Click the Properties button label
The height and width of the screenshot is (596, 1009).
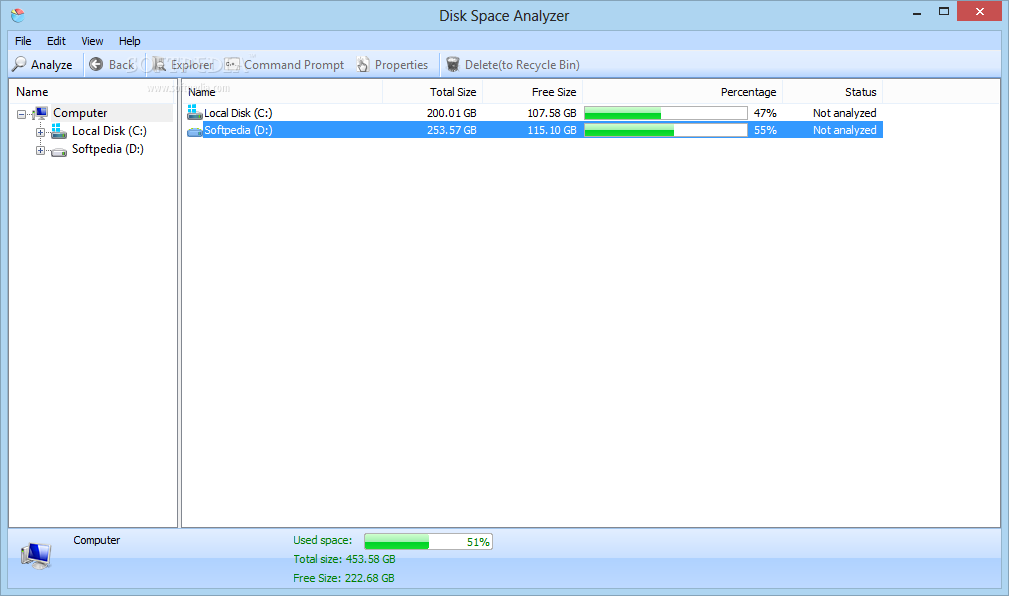click(402, 64)
